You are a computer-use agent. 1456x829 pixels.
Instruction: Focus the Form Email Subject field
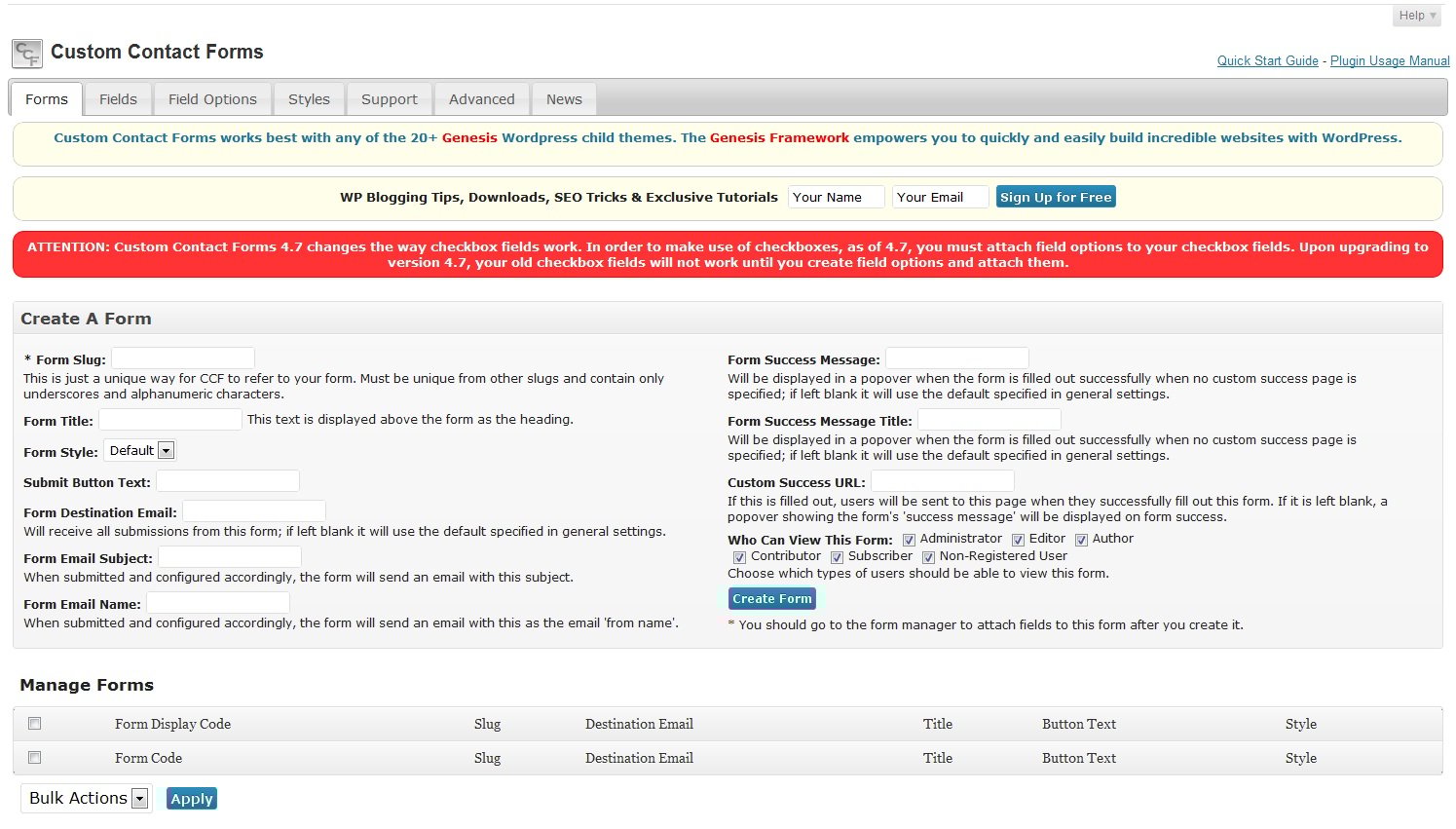tap(230, 556)
